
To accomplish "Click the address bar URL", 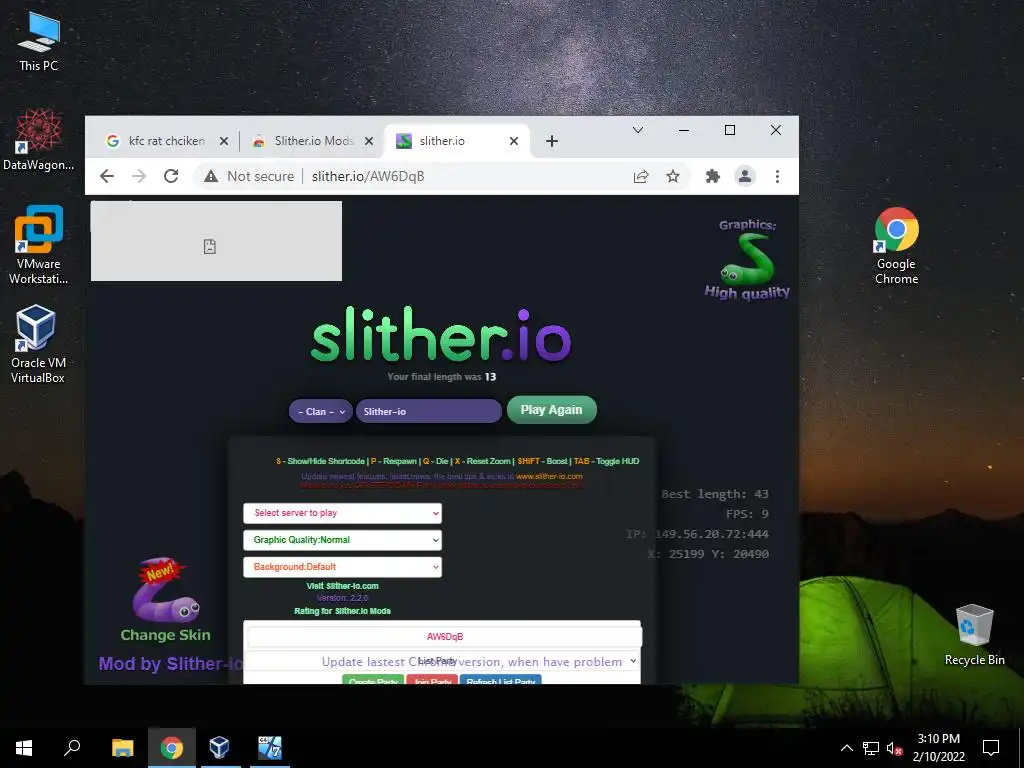I will pyautogui.click(x=368, y=176).
